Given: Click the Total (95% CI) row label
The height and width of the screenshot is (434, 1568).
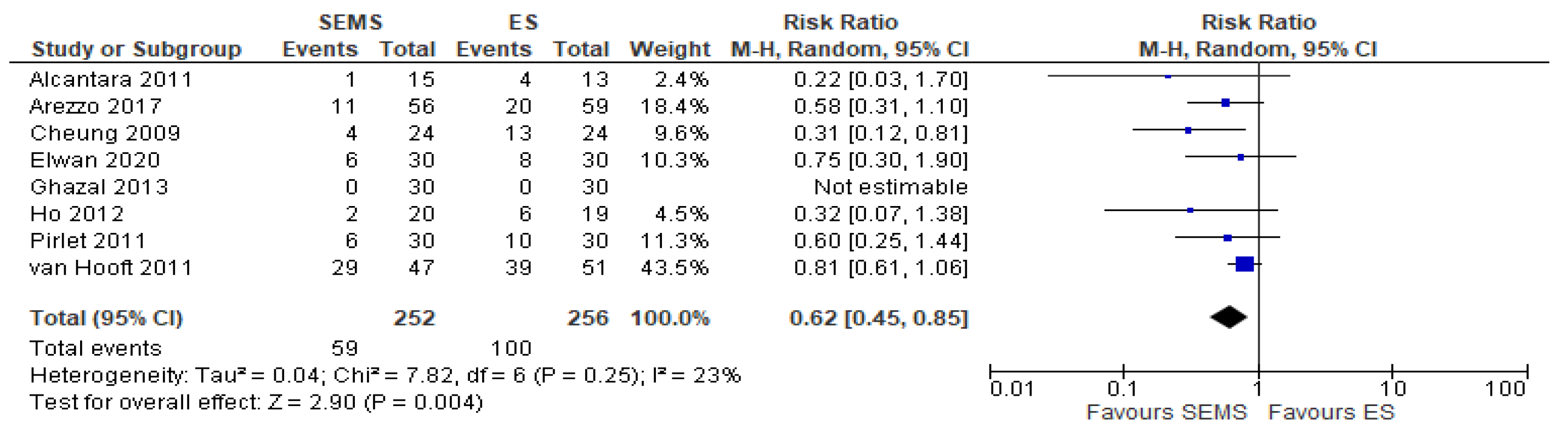Looking at the screenshot, I should (x=106, y=318).
